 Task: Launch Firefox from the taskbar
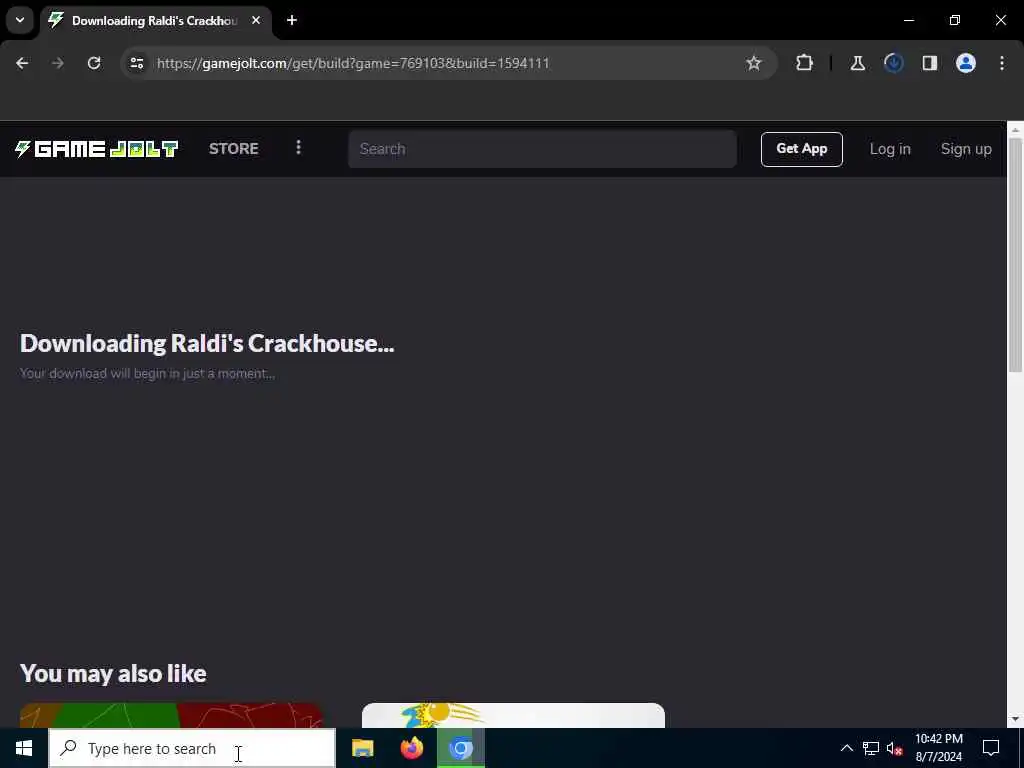click(x=411, y=748)
